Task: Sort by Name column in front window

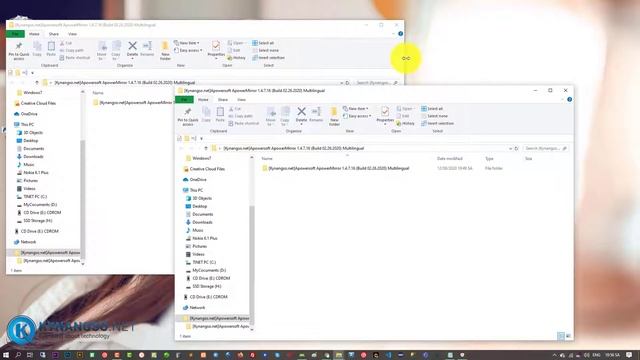Action: (267, 158)
